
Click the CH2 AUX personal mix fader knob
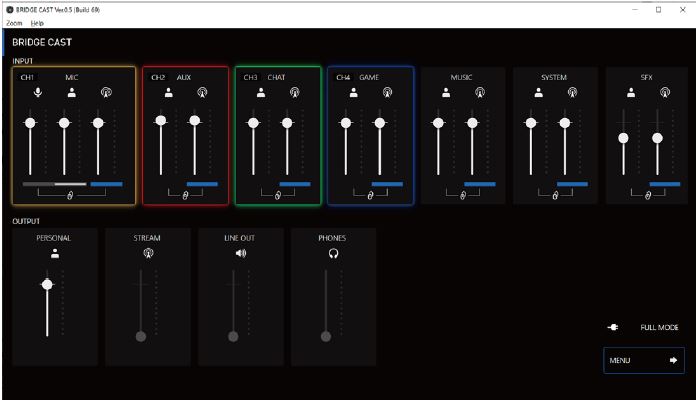pos(161,120)
